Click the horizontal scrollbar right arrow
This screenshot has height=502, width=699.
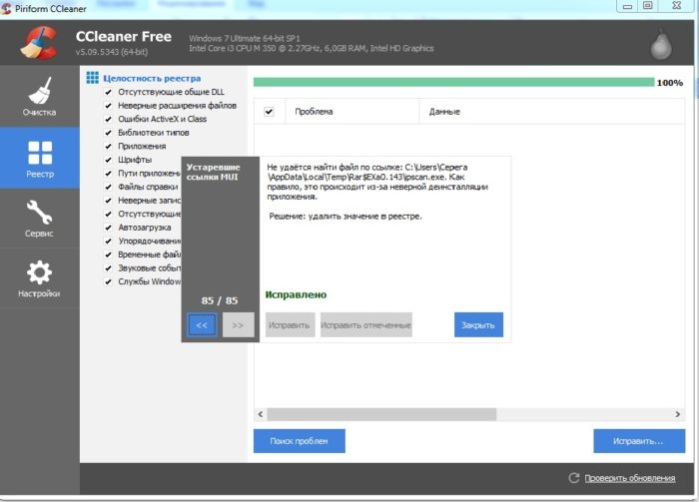coord(678,414)
